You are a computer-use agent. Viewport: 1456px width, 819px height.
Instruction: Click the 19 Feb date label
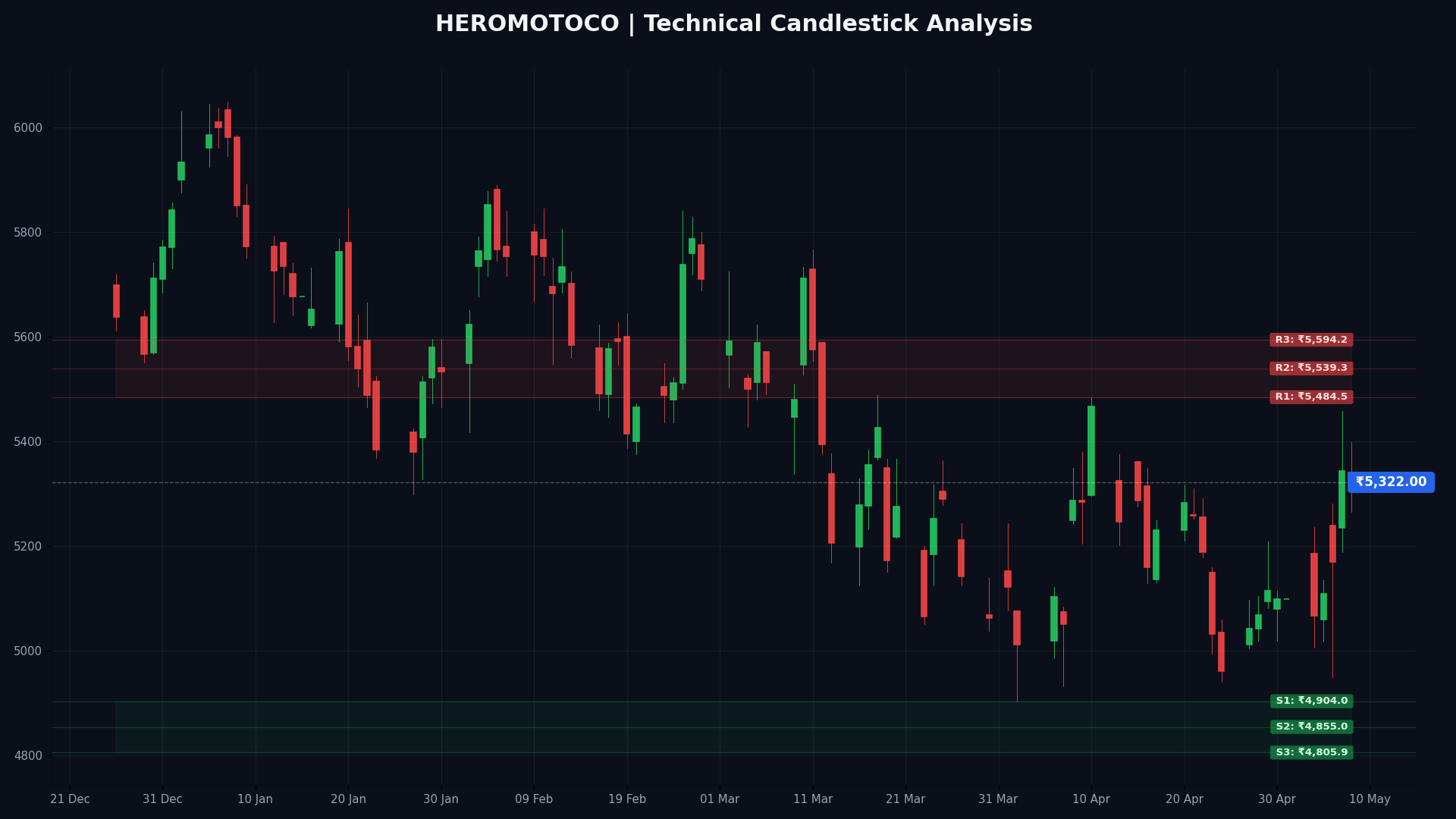tap(627, 799)
